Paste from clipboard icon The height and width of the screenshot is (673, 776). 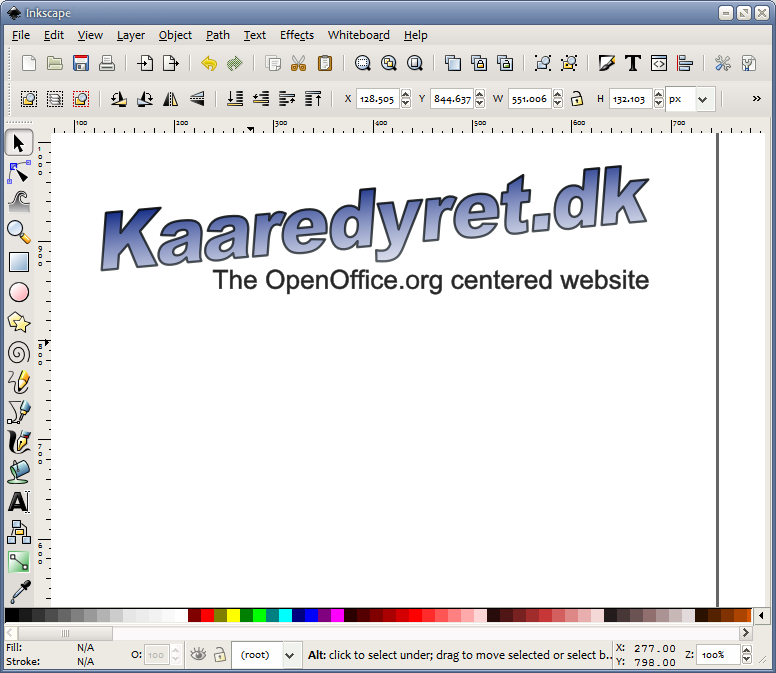pos(325,63)
